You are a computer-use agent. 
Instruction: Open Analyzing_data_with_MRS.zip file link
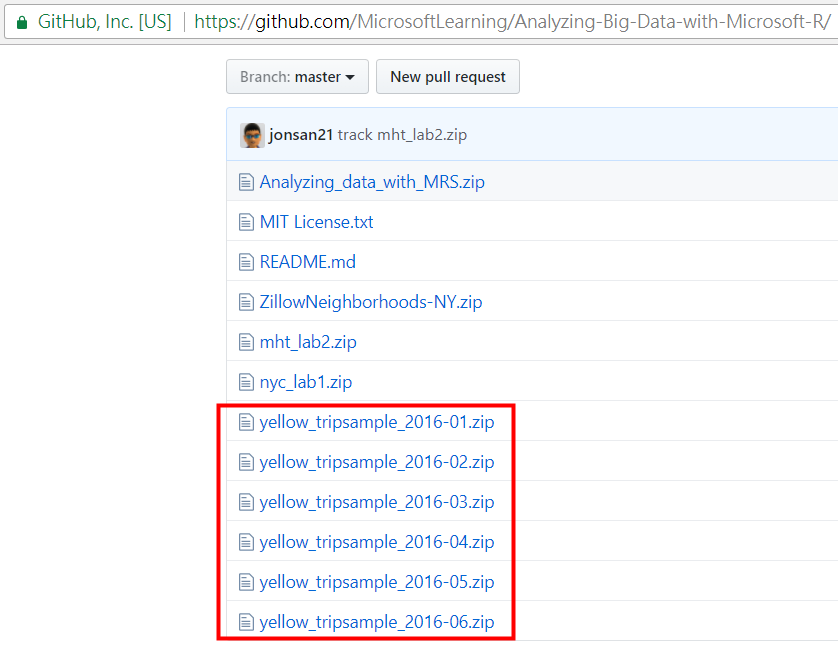pos(372,182)
